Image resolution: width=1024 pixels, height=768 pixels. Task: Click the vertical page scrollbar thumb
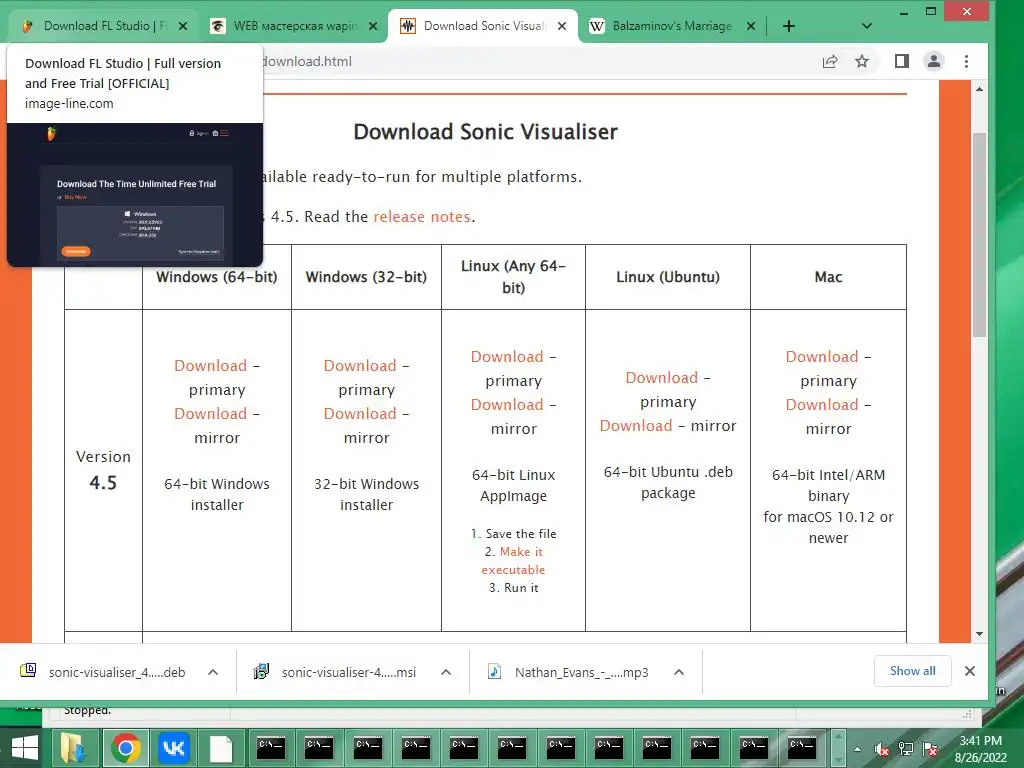980,235
